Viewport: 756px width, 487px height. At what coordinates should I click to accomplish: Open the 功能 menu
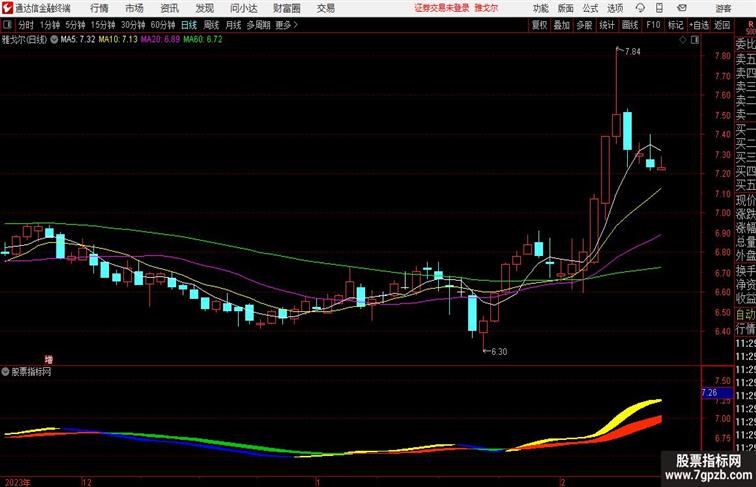coord(540,8)
